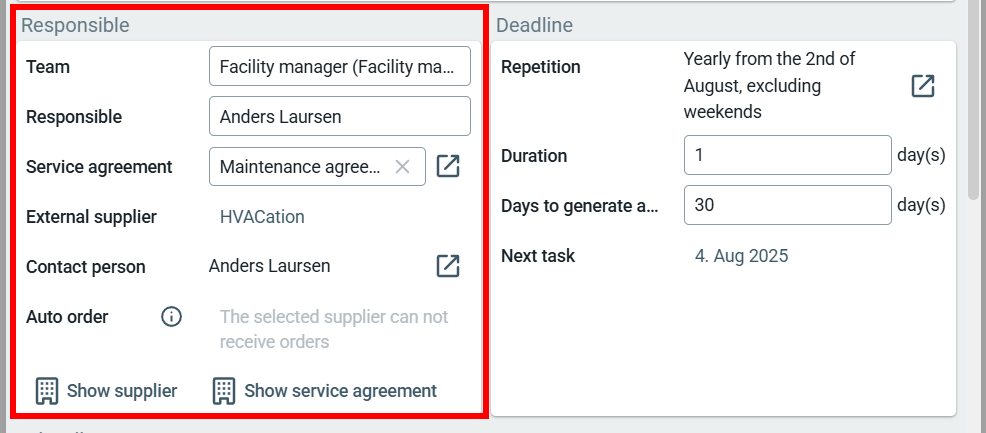Click the building icon beside Show service agreement
This screenshot has width=986, height=433.
[224, 391]
